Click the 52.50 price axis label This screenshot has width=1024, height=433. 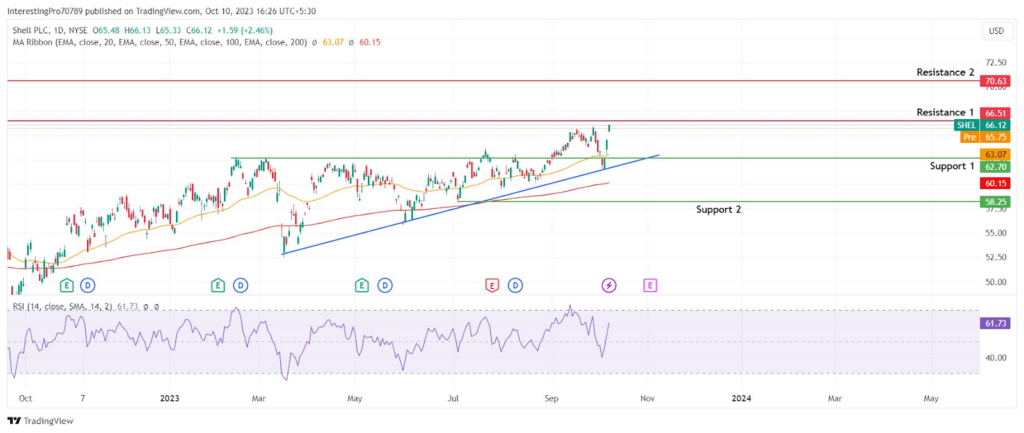click(995, 257)
